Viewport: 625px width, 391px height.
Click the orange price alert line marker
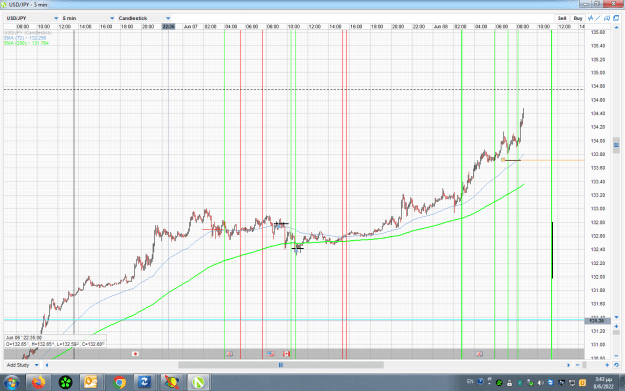point(503,160)
